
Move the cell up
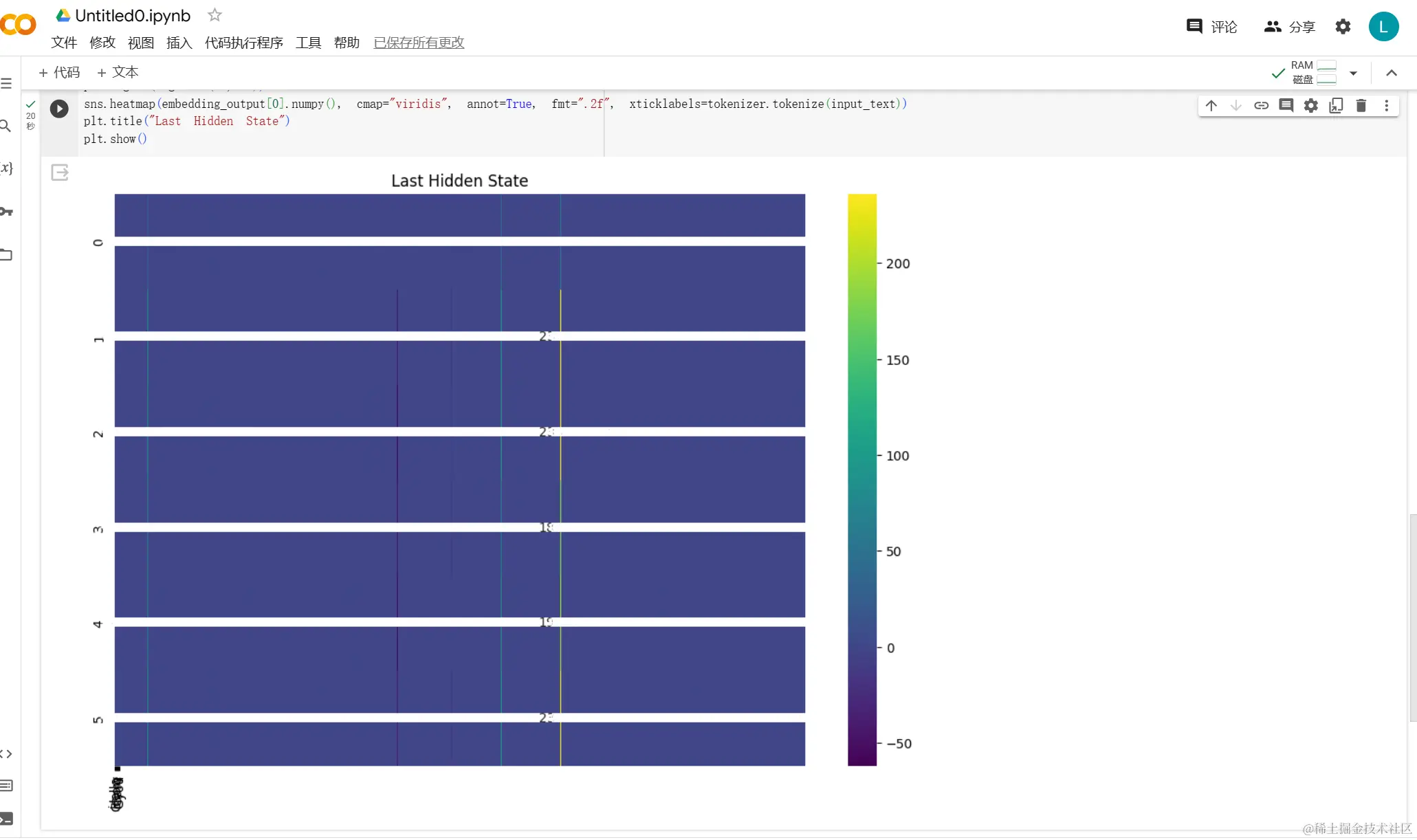(1211, 106)
